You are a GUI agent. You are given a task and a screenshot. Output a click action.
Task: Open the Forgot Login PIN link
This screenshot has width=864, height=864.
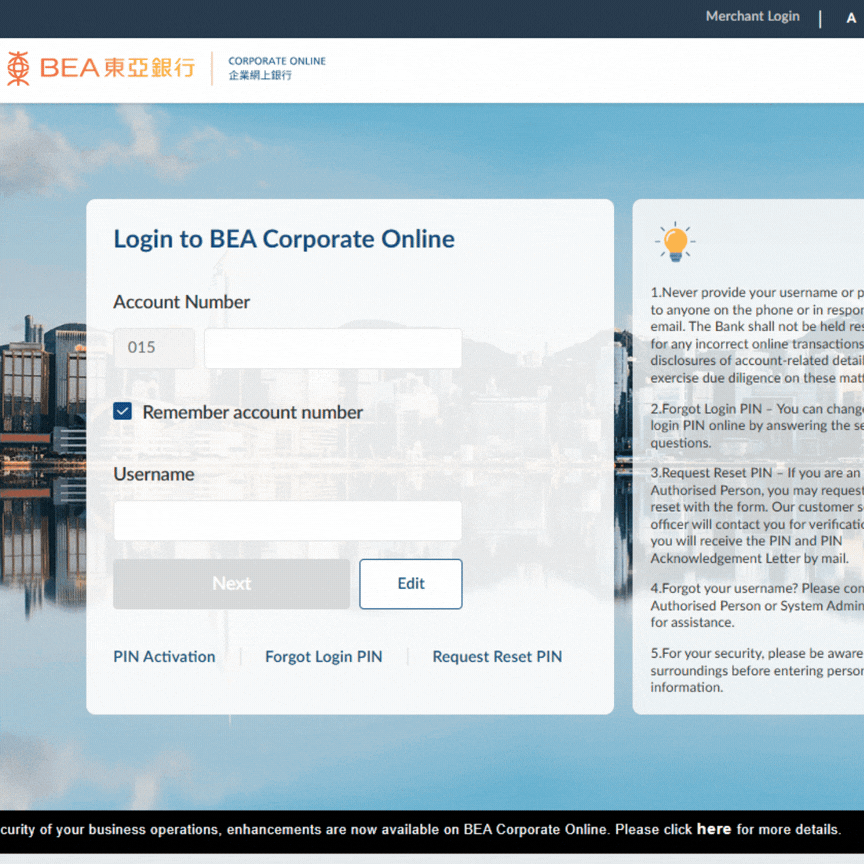pos(323,656)
